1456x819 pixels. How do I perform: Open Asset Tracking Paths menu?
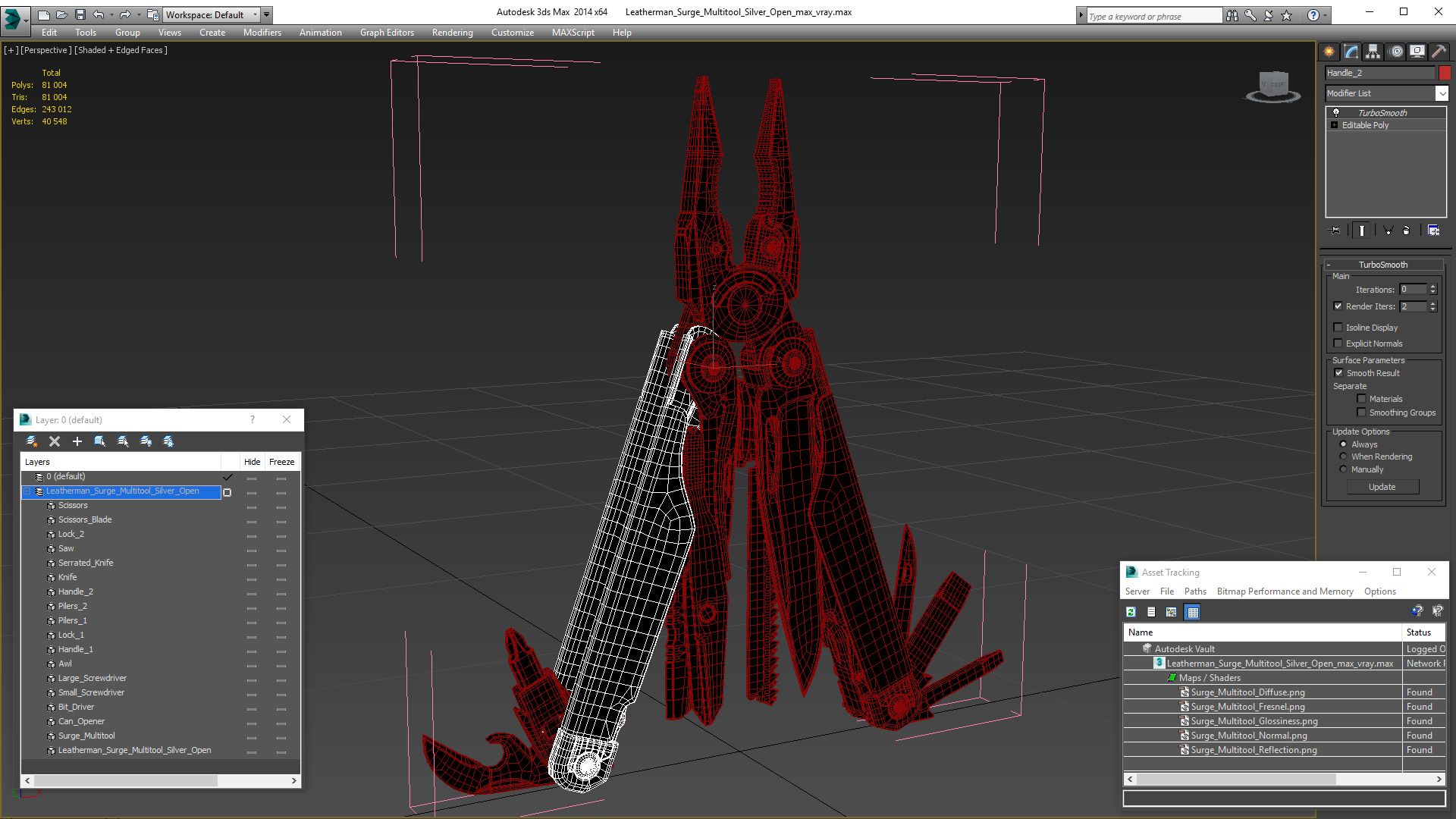(1195, 591)
